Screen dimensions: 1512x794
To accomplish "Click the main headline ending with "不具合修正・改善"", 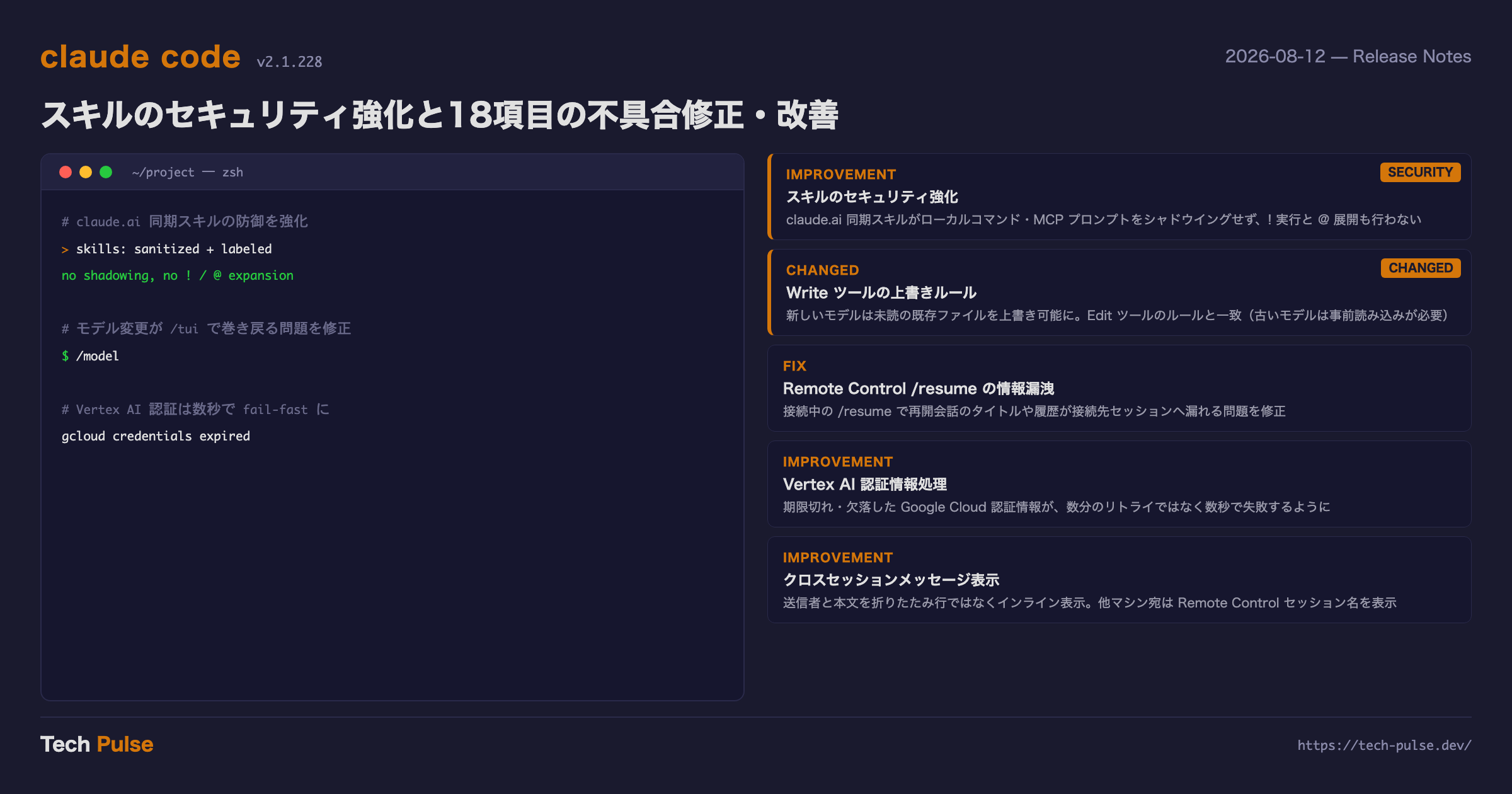I will click(x=440, y=115).
